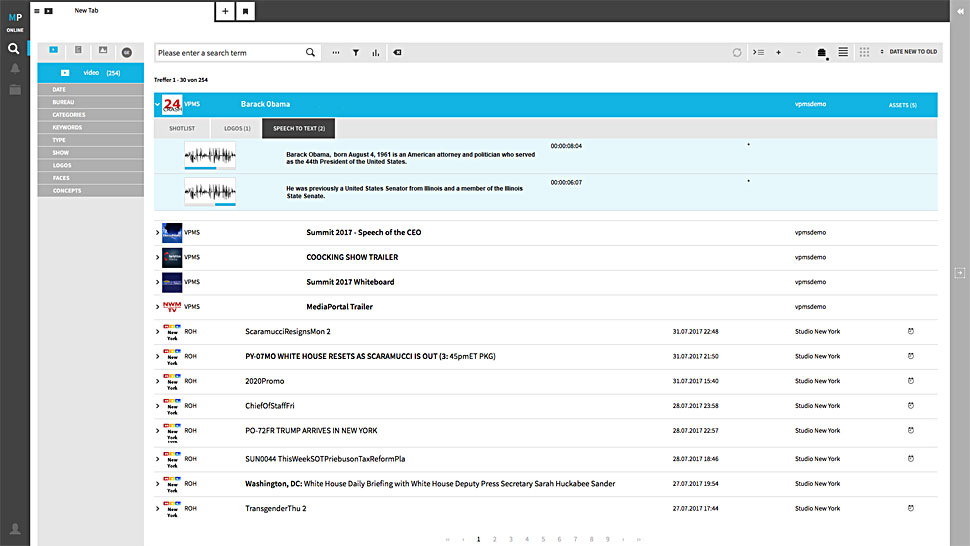This screenshot has width=970, height=546.
Task: Open the three-dots more options menu
Action: coord(336,53)
